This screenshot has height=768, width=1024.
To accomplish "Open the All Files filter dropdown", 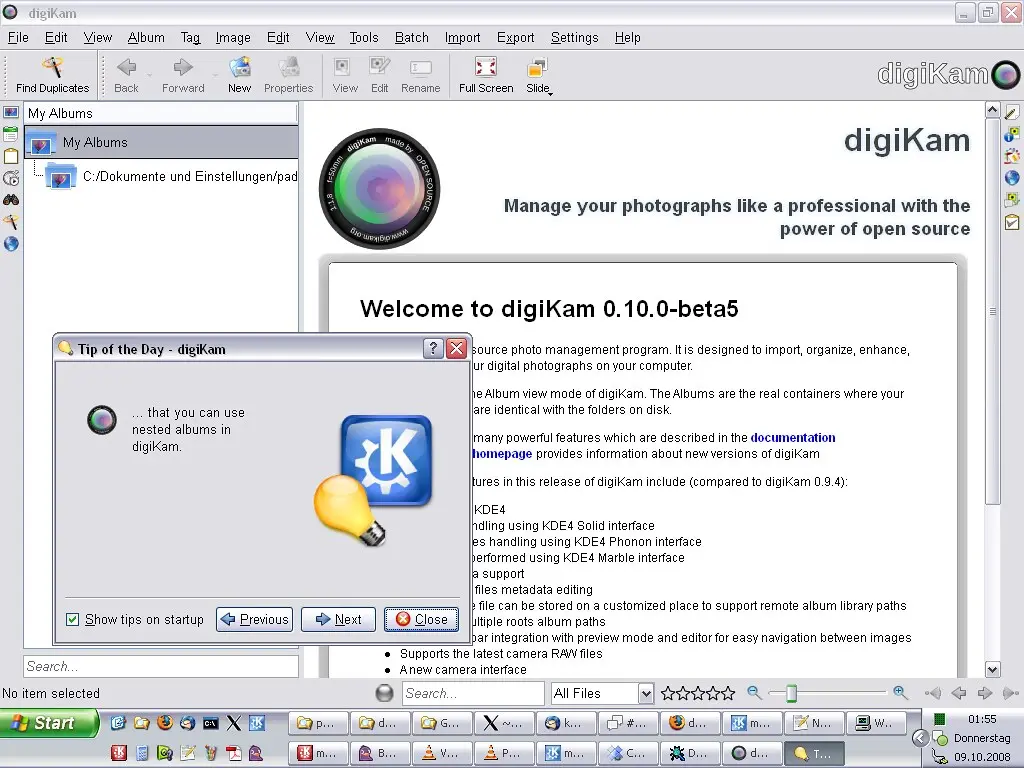I will point(602,693).
